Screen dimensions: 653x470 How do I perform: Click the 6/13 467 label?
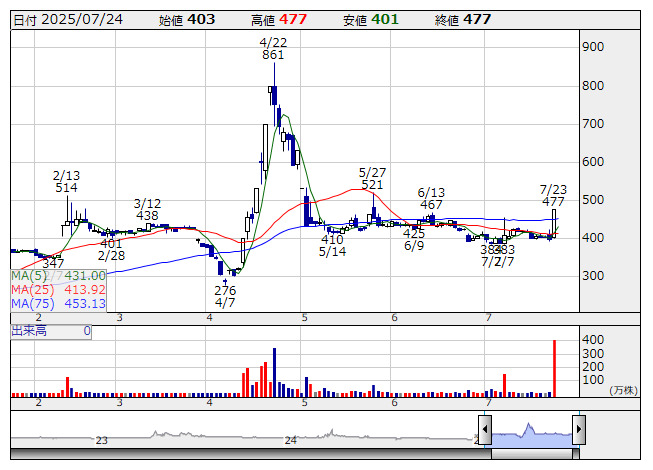pos(431,199)
